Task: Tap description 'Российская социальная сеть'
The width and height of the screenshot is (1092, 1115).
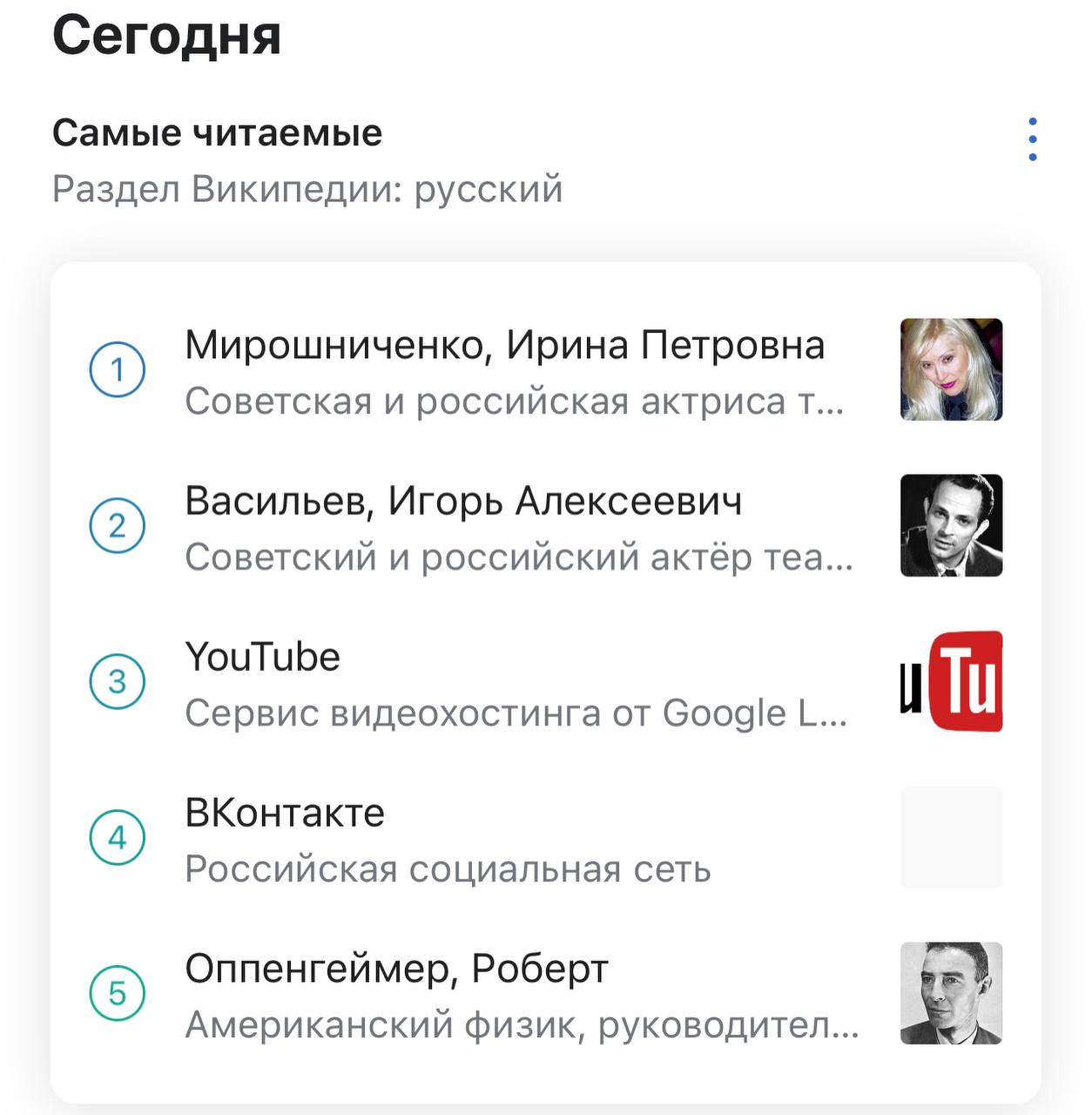Action: click(448, 869)
